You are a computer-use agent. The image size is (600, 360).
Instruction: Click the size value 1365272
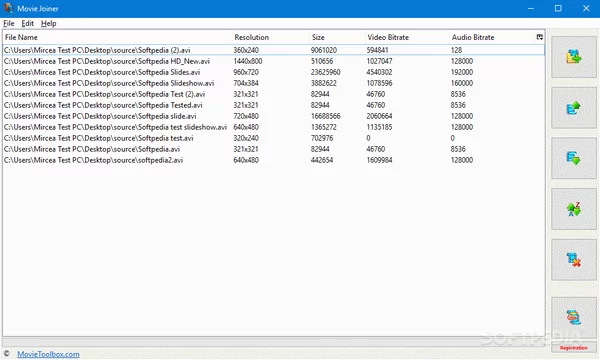click(x=324, y=127)
